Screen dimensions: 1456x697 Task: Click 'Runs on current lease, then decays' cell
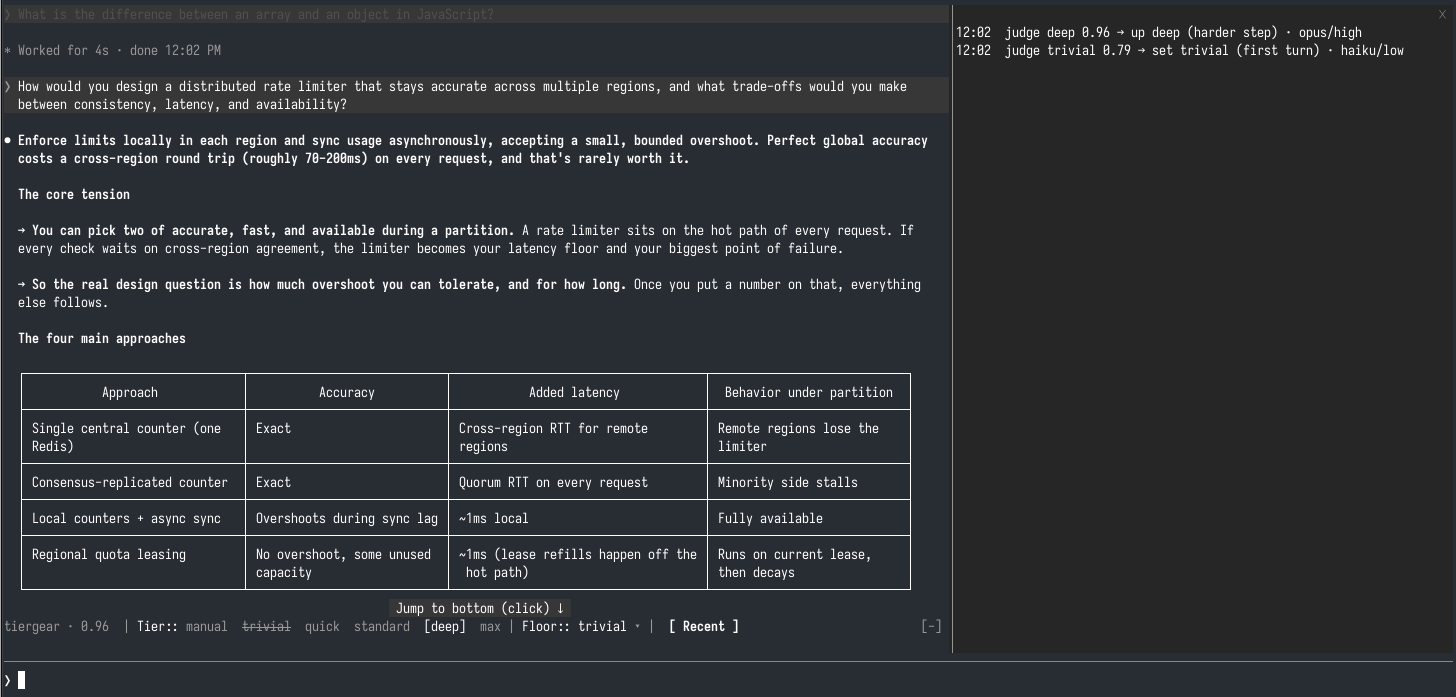(809, 563)
